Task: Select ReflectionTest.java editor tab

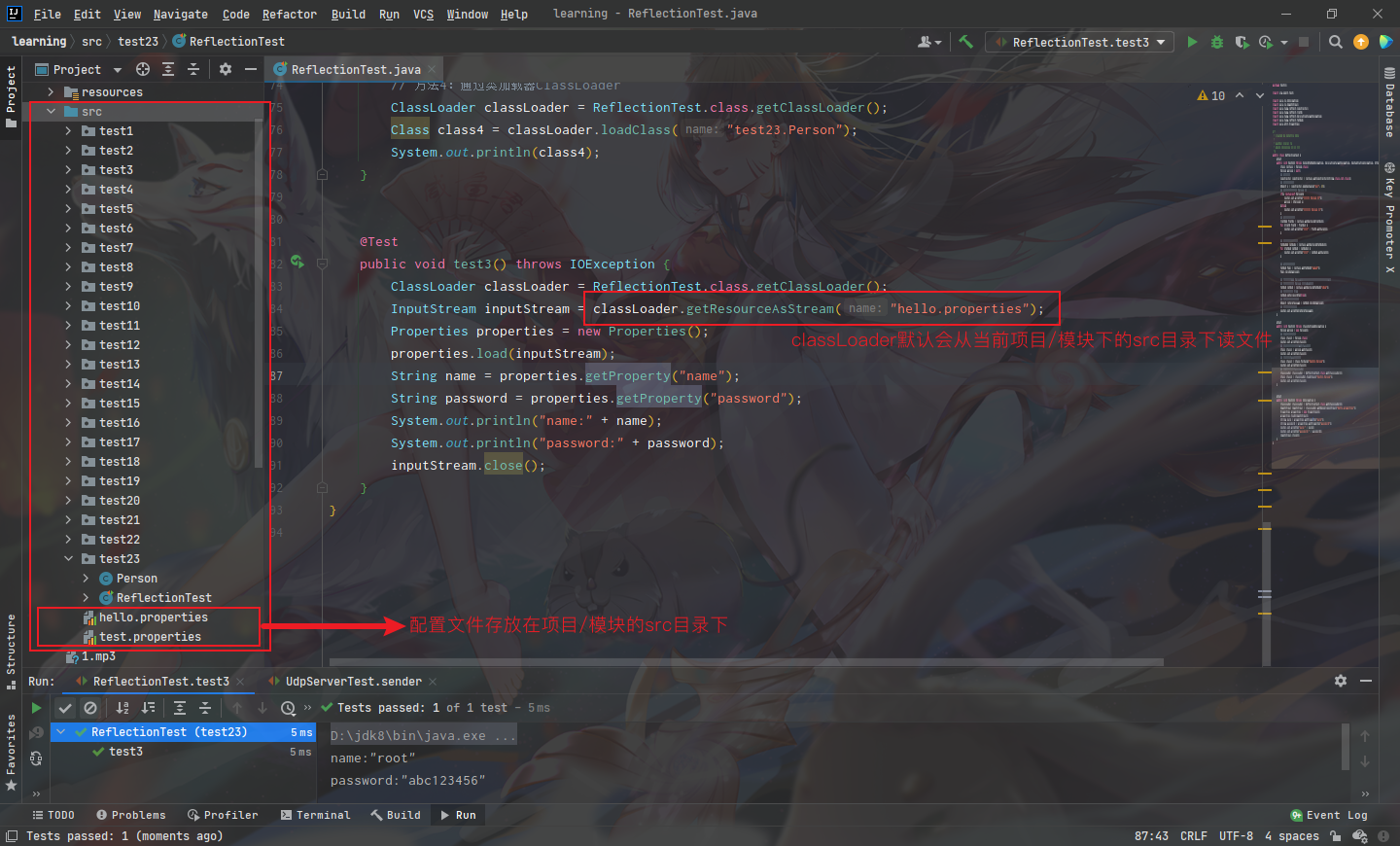Action: (356, 69)
